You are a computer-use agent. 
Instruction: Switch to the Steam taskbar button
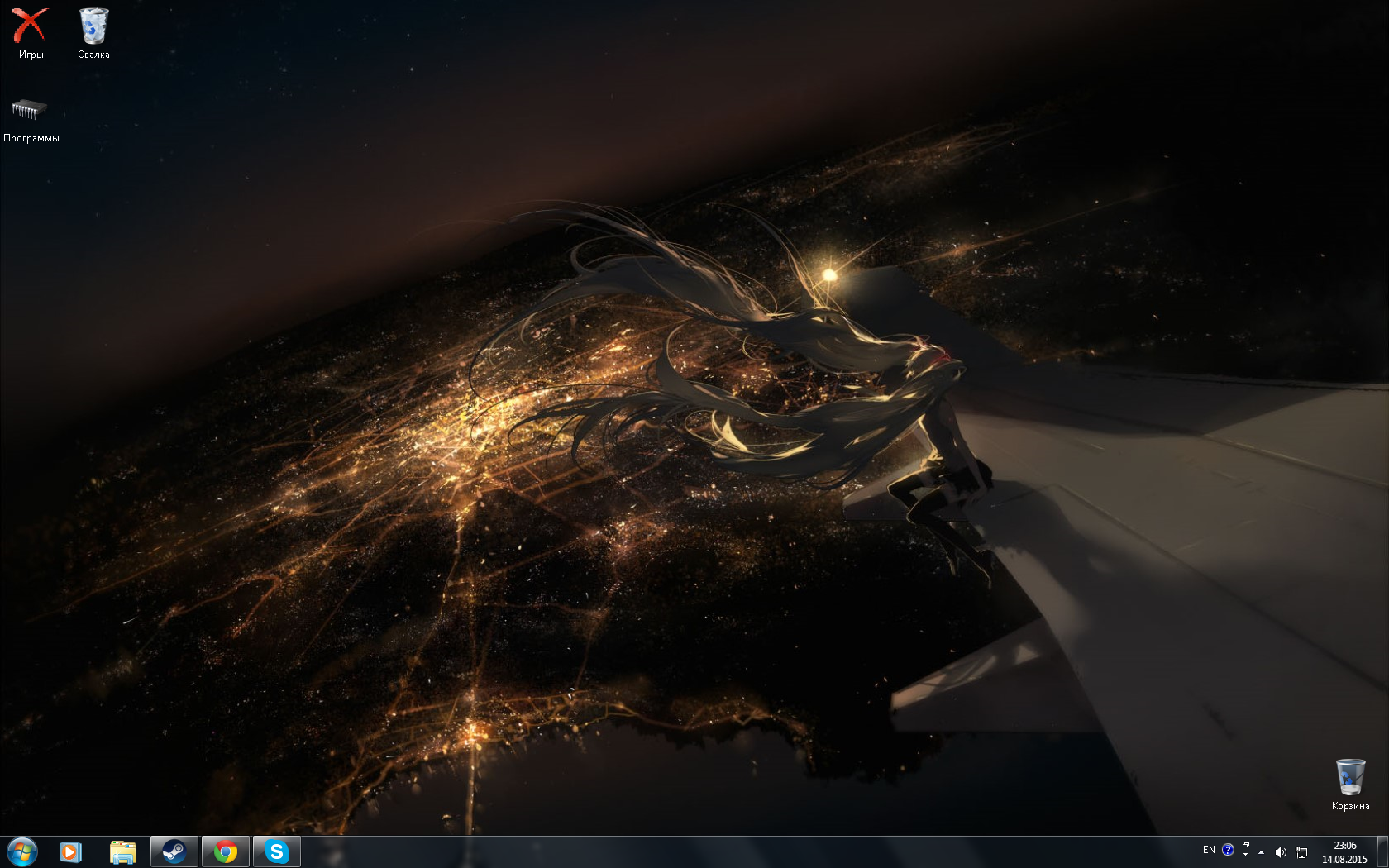(174, 851)
